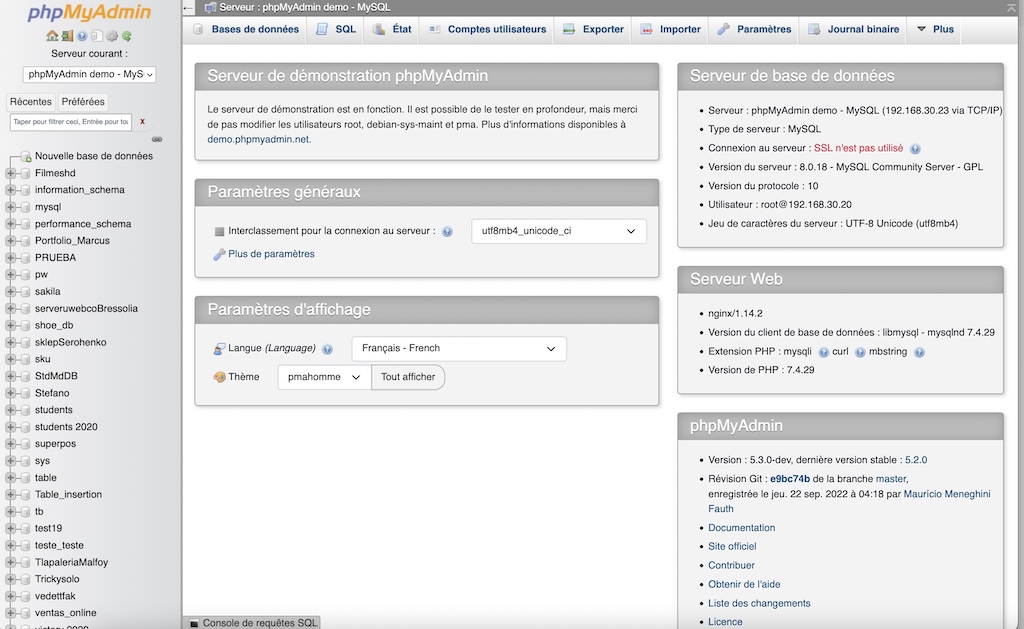Open navigation panel settings gear icon

tap(112, 36)
